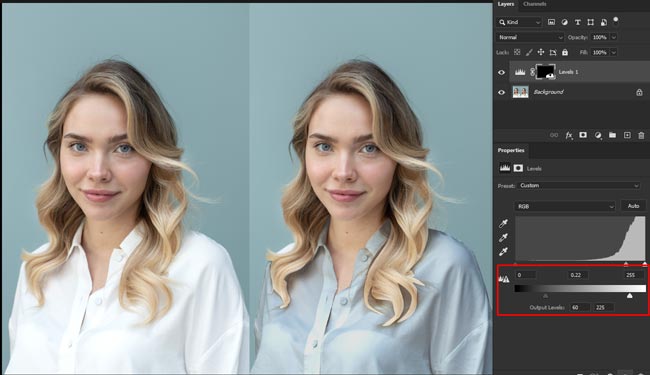
Task: Create a new group folder
Action: [x=612, y=135]
